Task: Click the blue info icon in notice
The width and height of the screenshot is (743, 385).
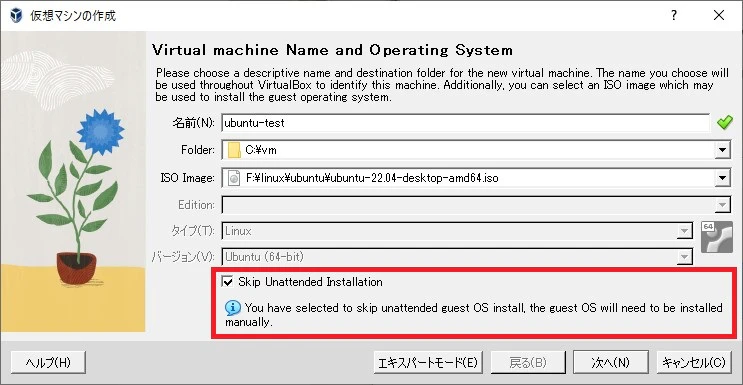Action: coord(233,308)
